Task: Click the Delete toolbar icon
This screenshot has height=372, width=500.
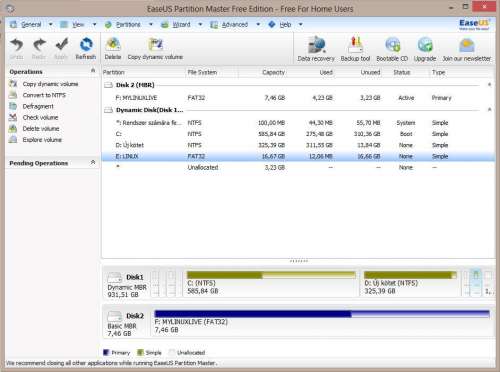Action: pos(113,45)
